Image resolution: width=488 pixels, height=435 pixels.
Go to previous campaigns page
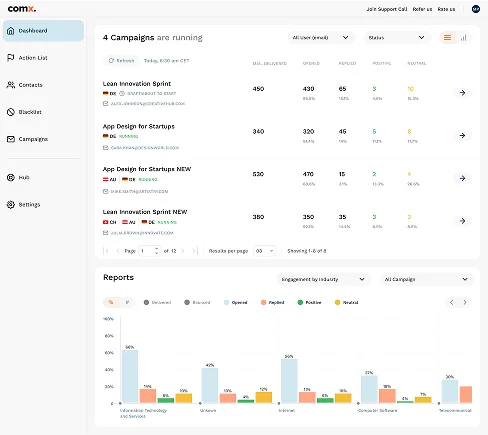click(117, 251)
